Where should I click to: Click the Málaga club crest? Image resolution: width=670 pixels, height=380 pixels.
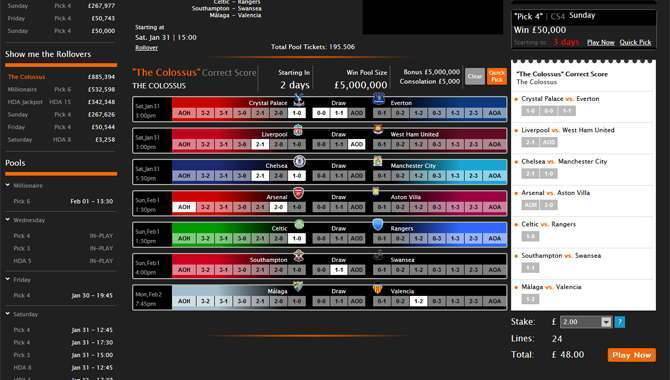point(298,286)
